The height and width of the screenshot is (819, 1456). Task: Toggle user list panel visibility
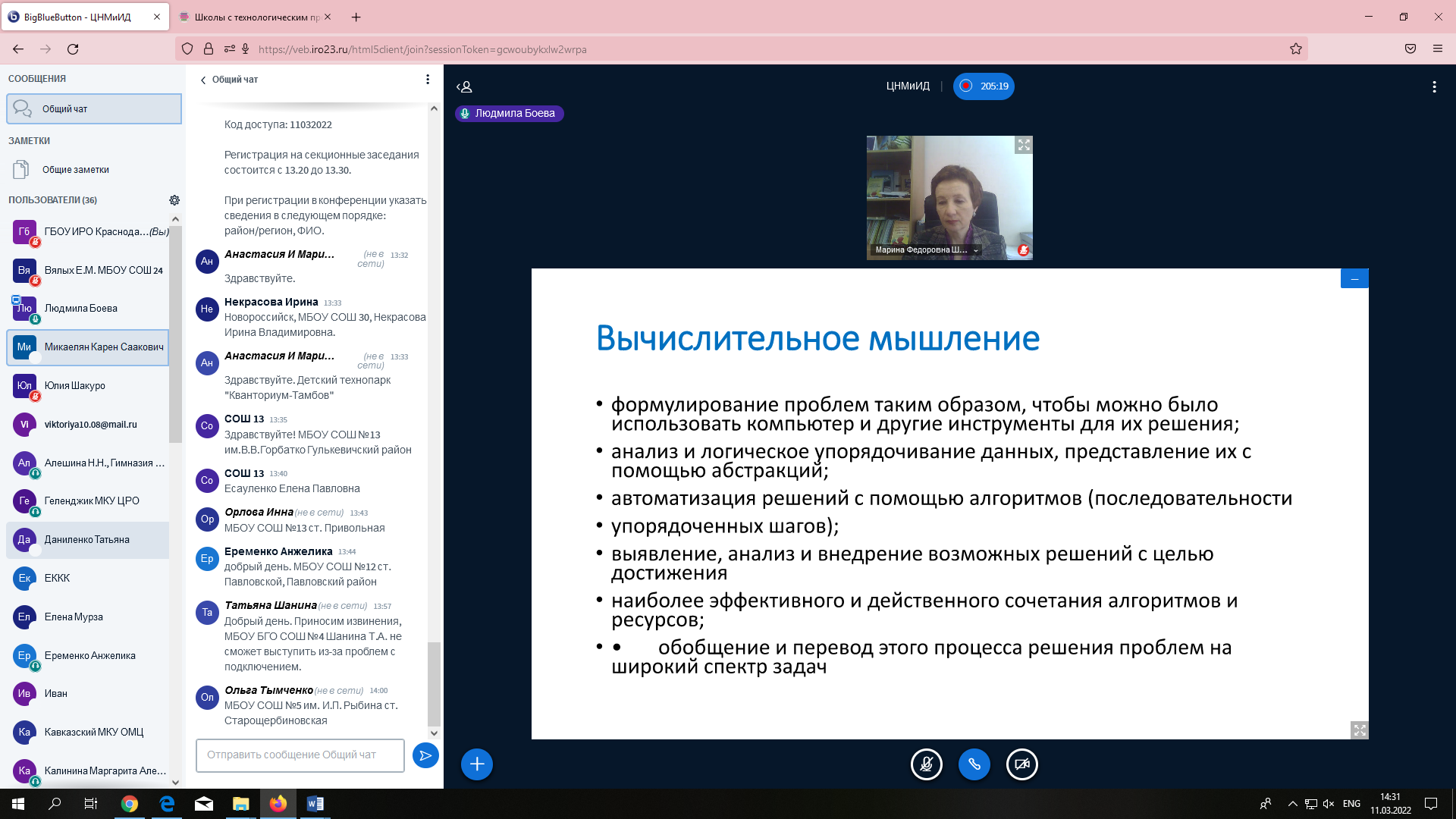(x=464, y=86)
